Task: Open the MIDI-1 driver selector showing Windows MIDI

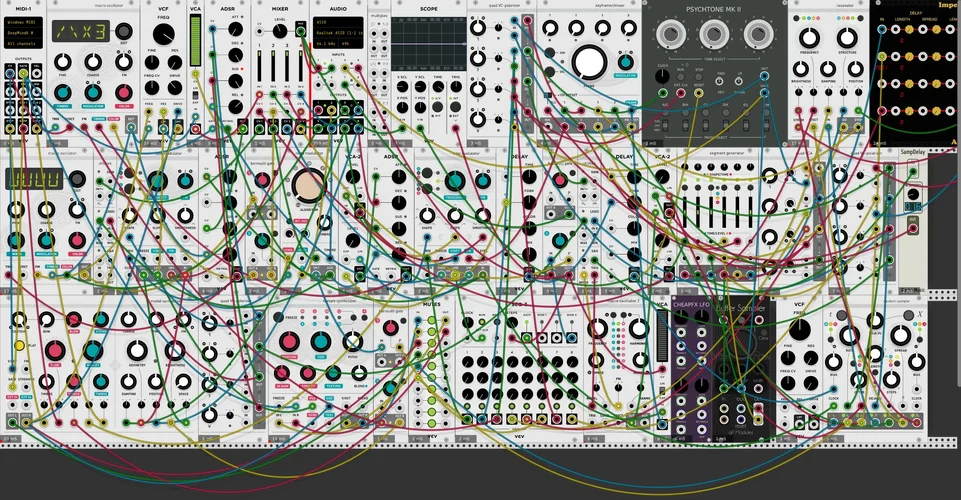Action: [24, 21]
